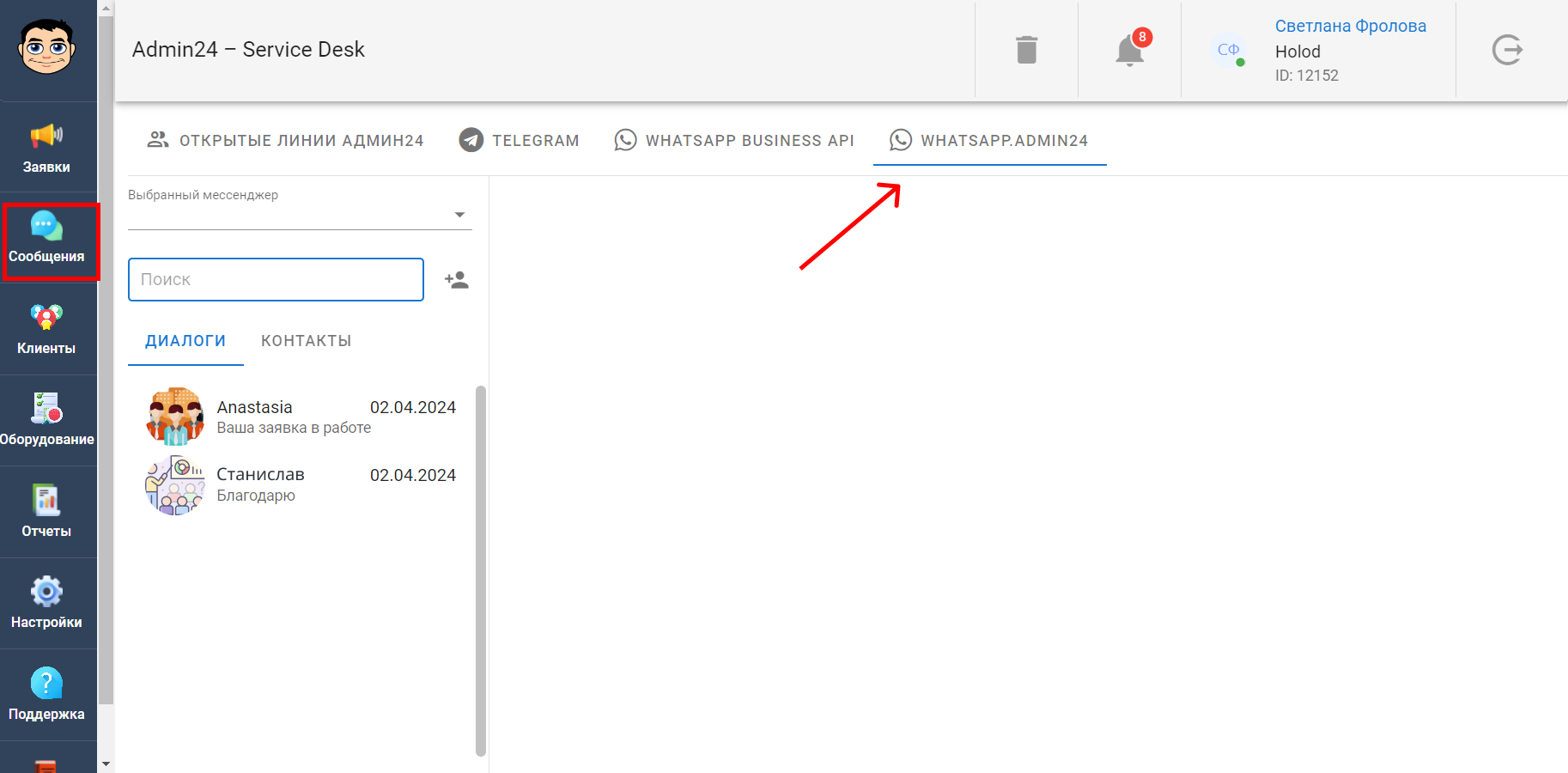The image size is (1568, 773).
Task: Open Оборудование equipment section
Action: pos(47,421)
